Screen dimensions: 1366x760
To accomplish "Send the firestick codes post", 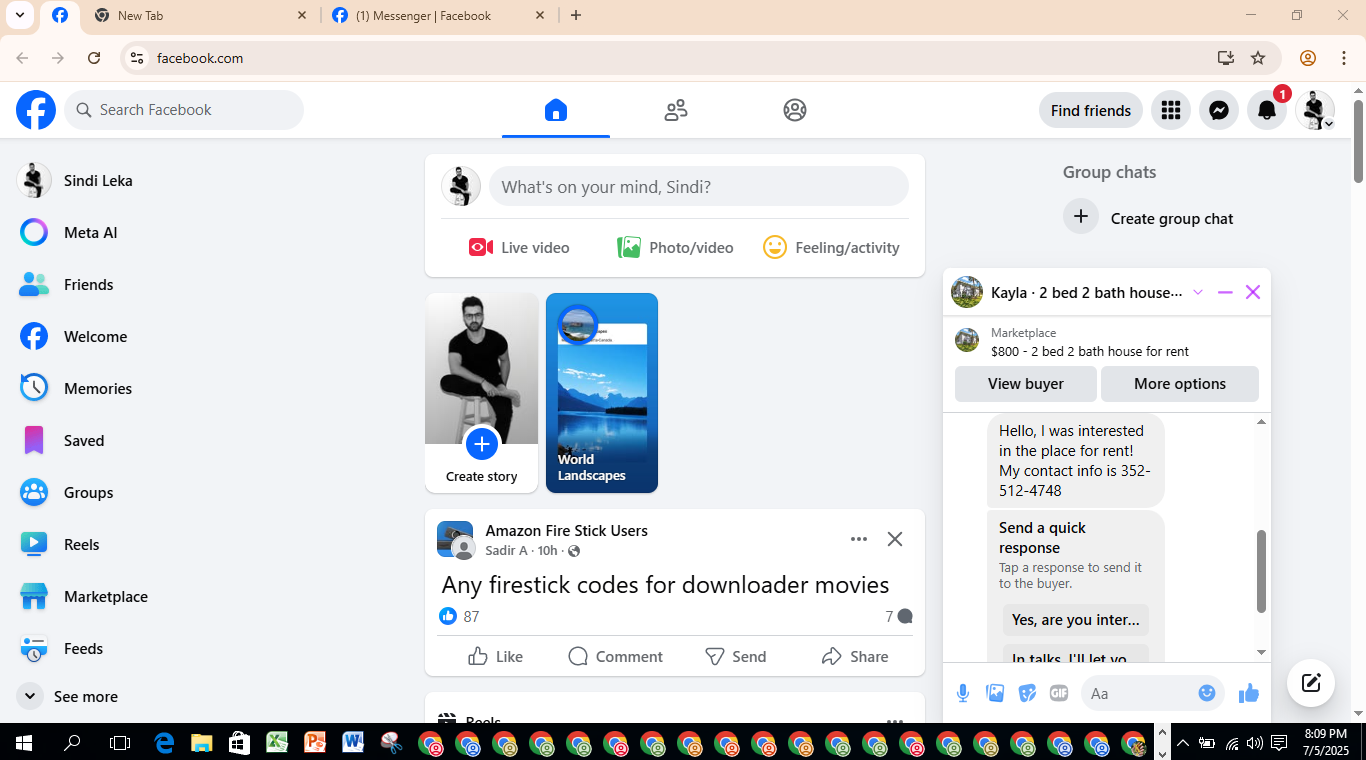I will pyautogui.click(x=736, y=657).
